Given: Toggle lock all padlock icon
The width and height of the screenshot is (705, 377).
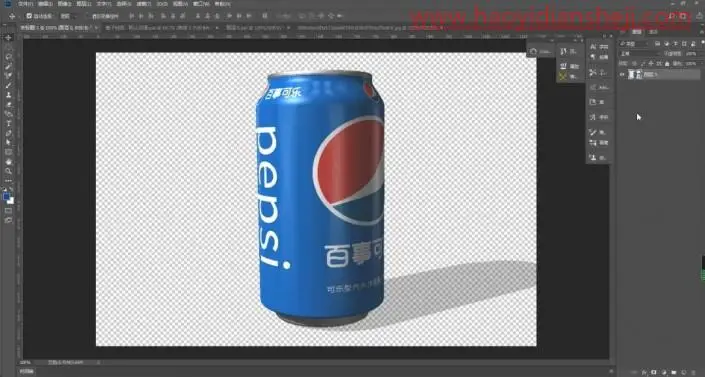Looking at the screenshot, I should [x=667, y=63].
